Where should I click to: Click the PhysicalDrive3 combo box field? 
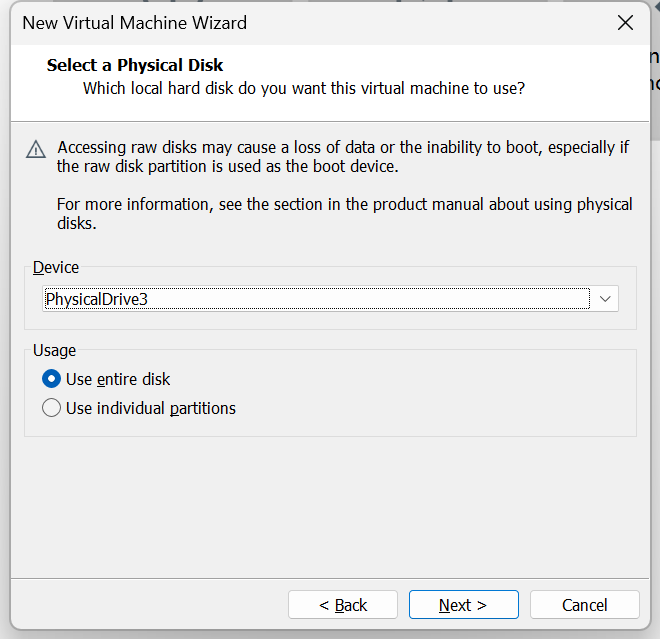(316, 299)
